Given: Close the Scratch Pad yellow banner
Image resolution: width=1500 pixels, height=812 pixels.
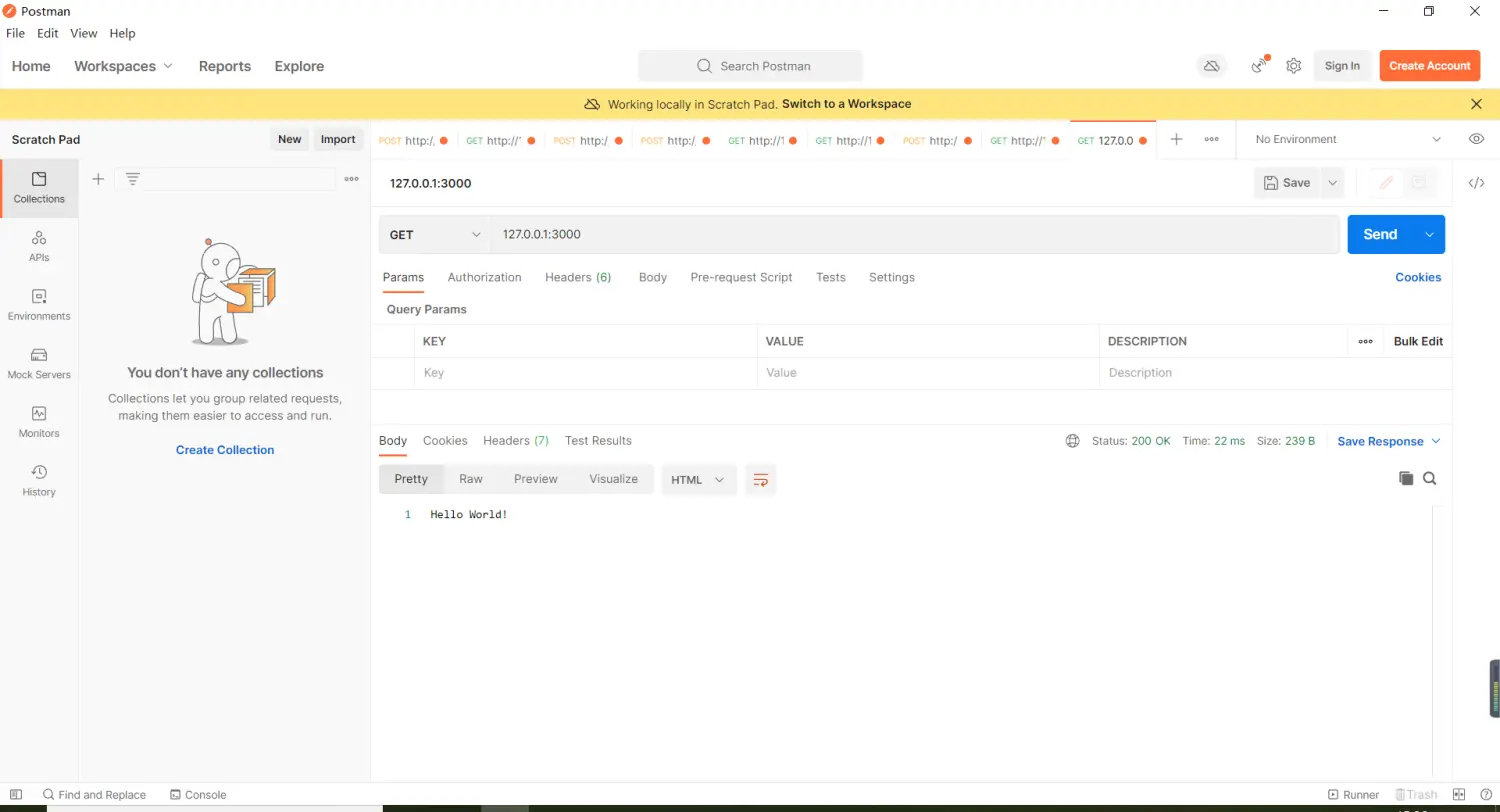Looking at the screenshot, I should click(1476, 104).
